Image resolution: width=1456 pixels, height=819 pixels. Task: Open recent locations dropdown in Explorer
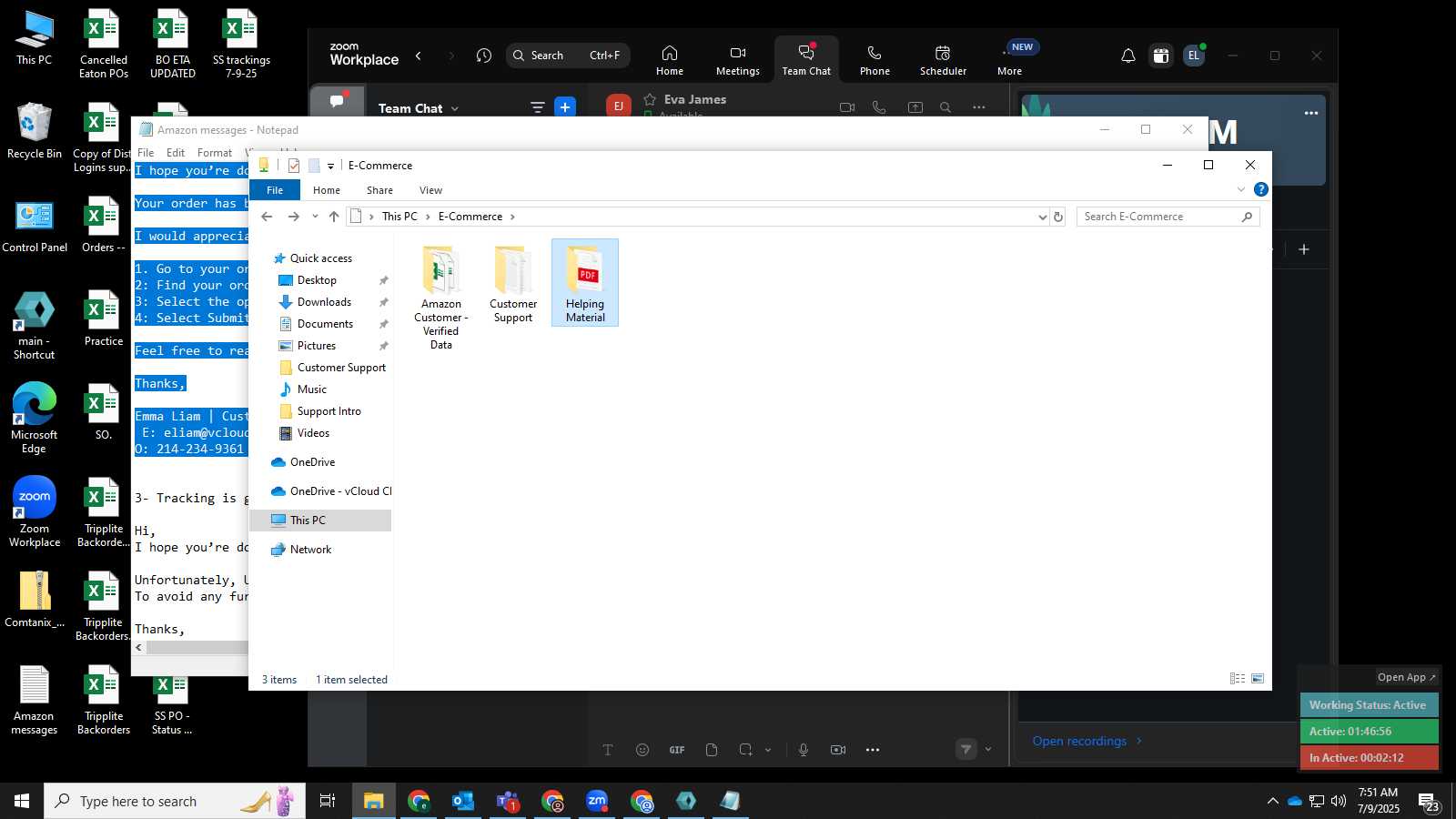315,217
